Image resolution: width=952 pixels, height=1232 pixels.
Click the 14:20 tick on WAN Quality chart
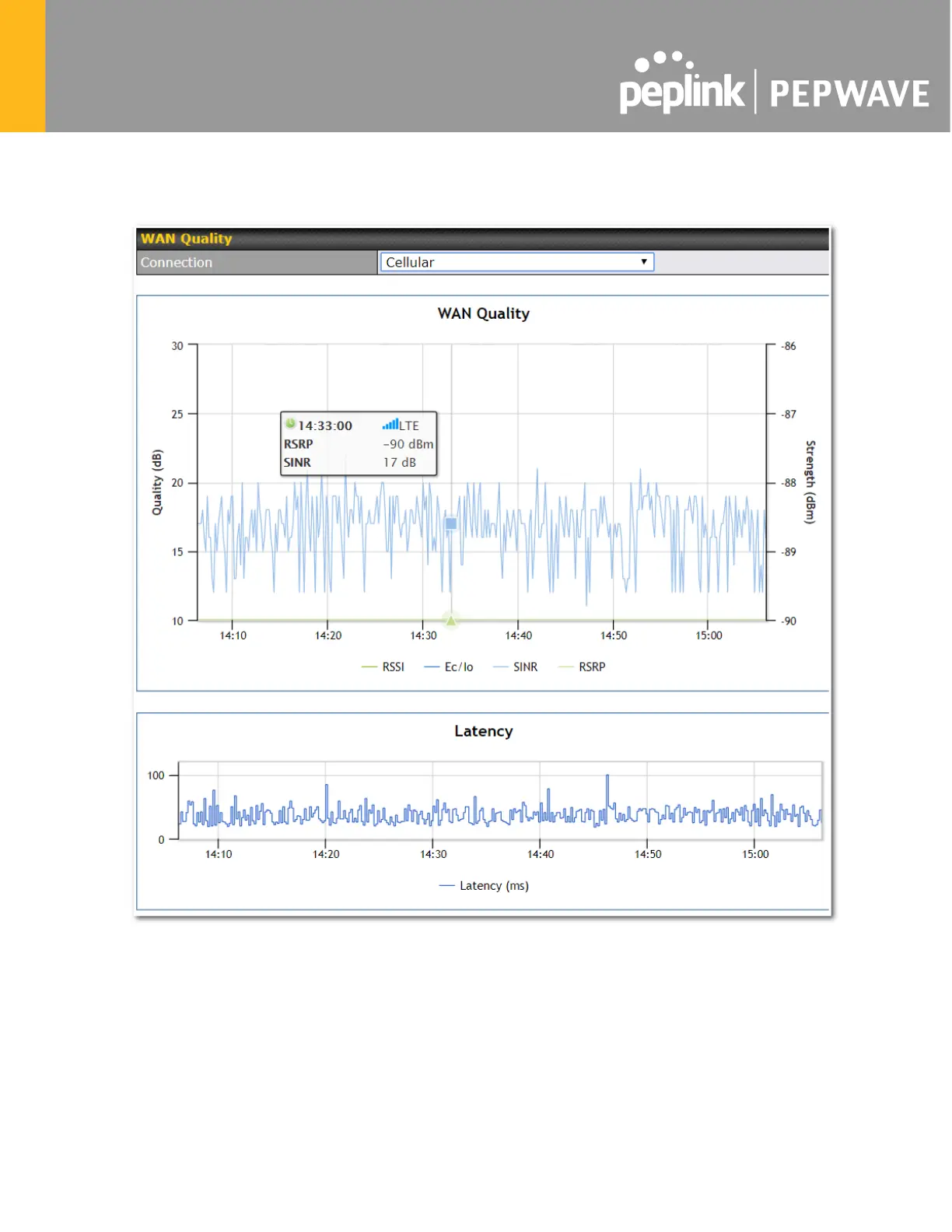328,635
